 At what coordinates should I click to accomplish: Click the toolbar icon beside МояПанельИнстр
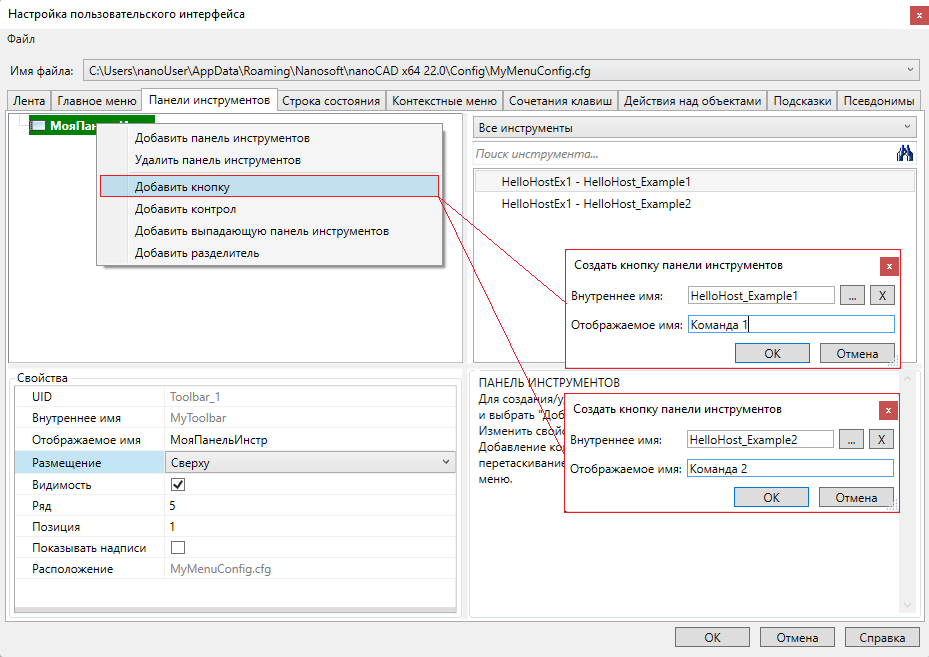pos(38,126)
